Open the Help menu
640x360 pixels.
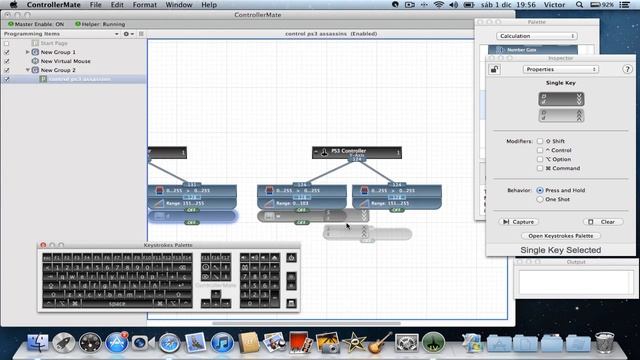pyautogui.click(x=209, y=5)
